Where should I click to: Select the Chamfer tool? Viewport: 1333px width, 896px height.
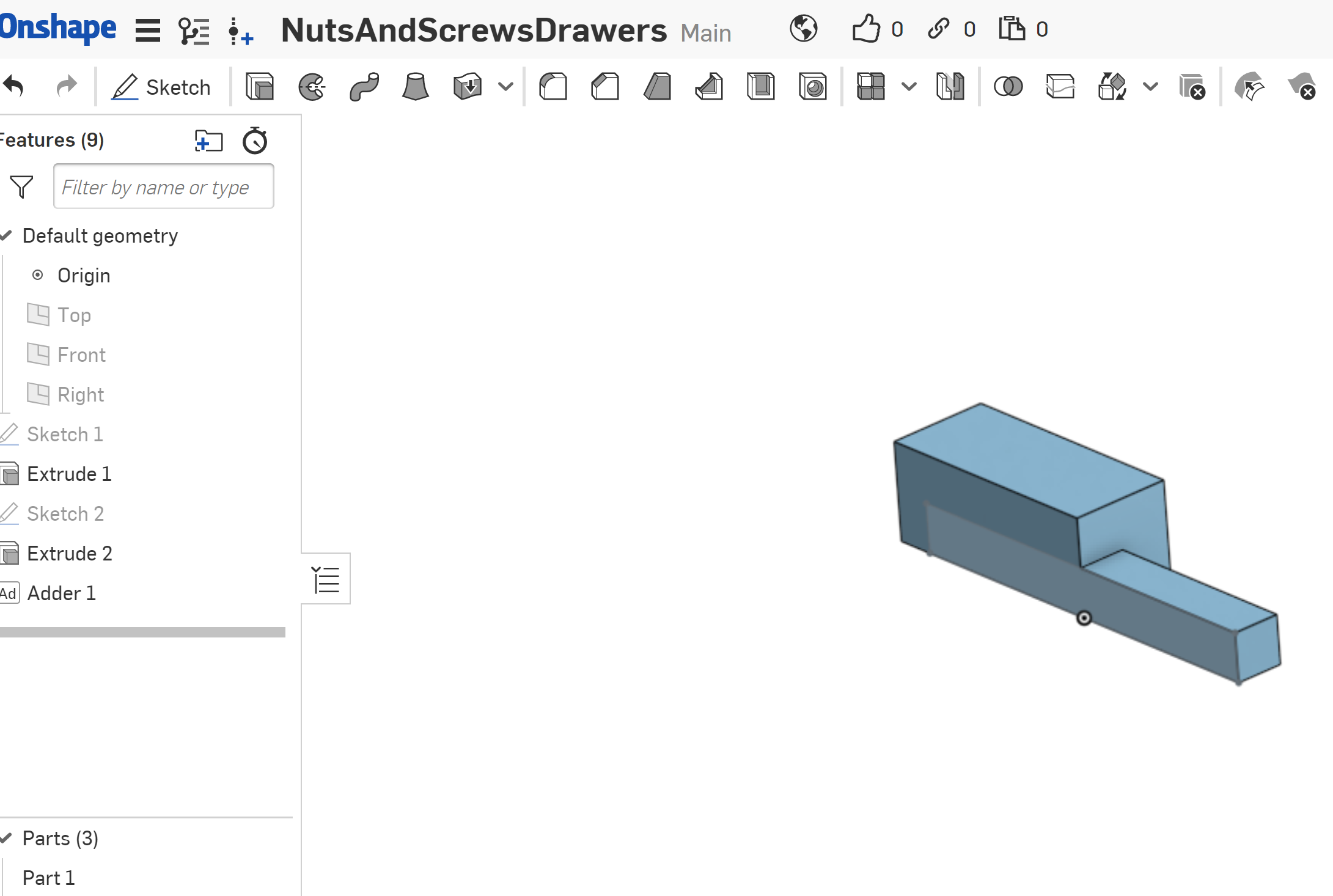(x=605, y=86)
